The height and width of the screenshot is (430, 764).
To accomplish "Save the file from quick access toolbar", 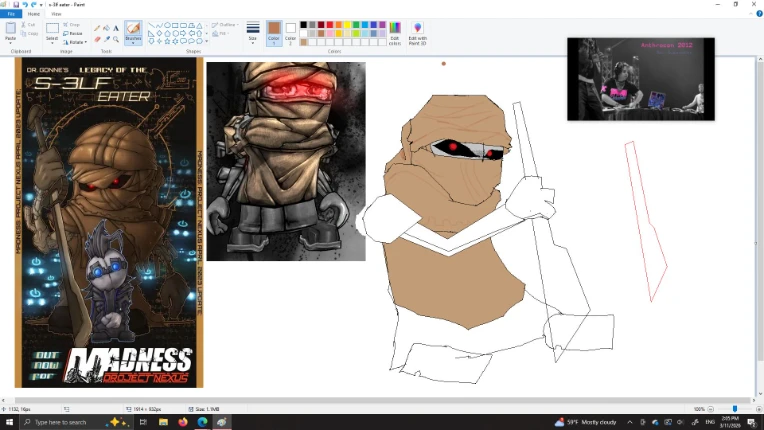I will (16, 4).
